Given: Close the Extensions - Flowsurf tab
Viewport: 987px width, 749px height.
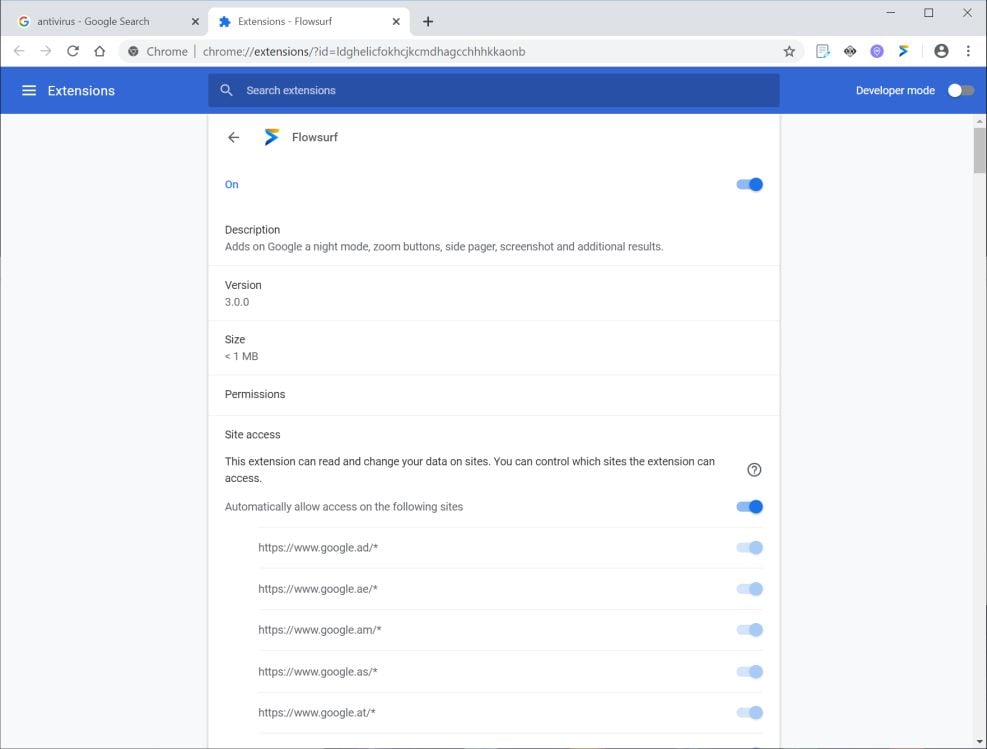Looking at the screenshot, I should click(x=397, y=21).
